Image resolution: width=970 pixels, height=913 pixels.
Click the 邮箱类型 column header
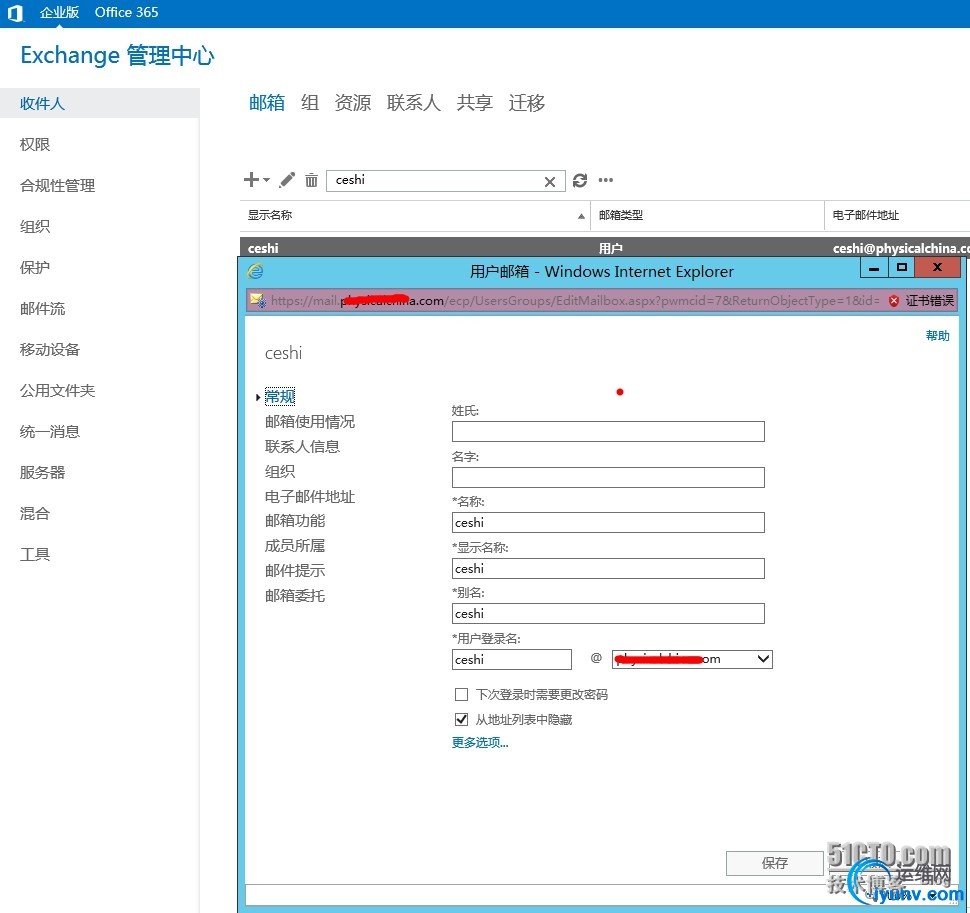pyautogui.click(x=707, y=215)
